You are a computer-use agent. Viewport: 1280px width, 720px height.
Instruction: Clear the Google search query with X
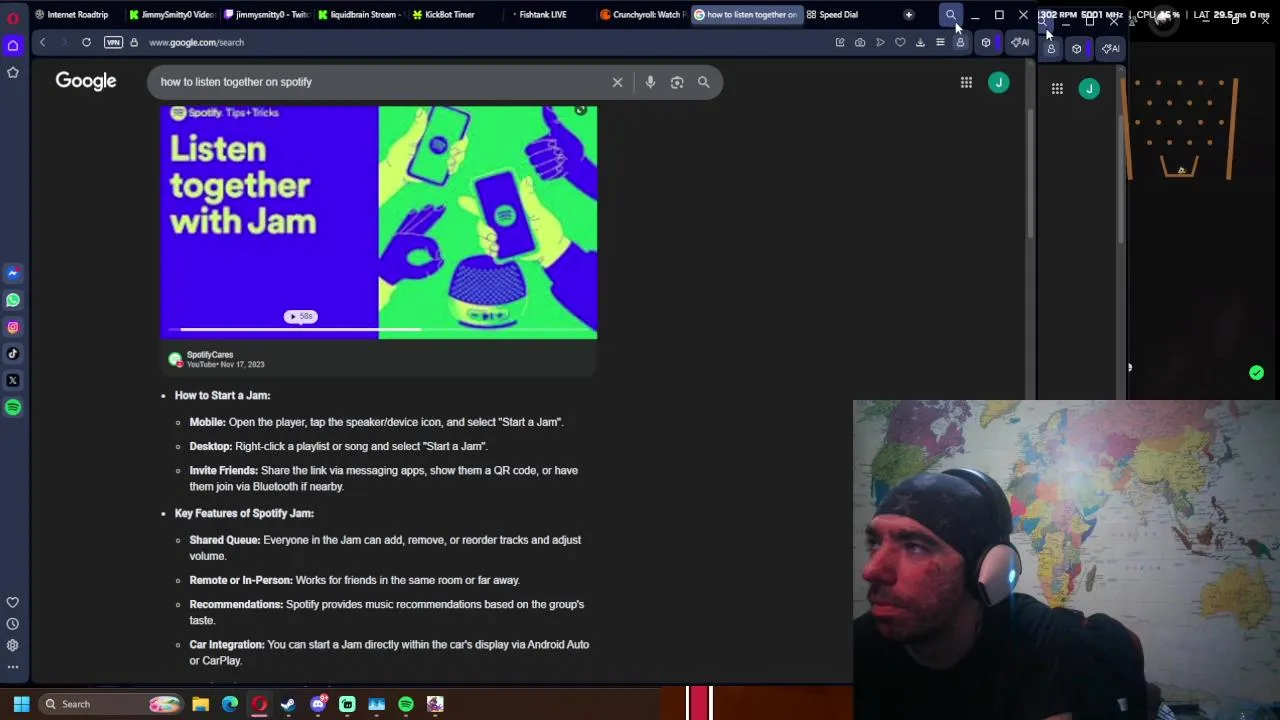(x=617, y=82)
